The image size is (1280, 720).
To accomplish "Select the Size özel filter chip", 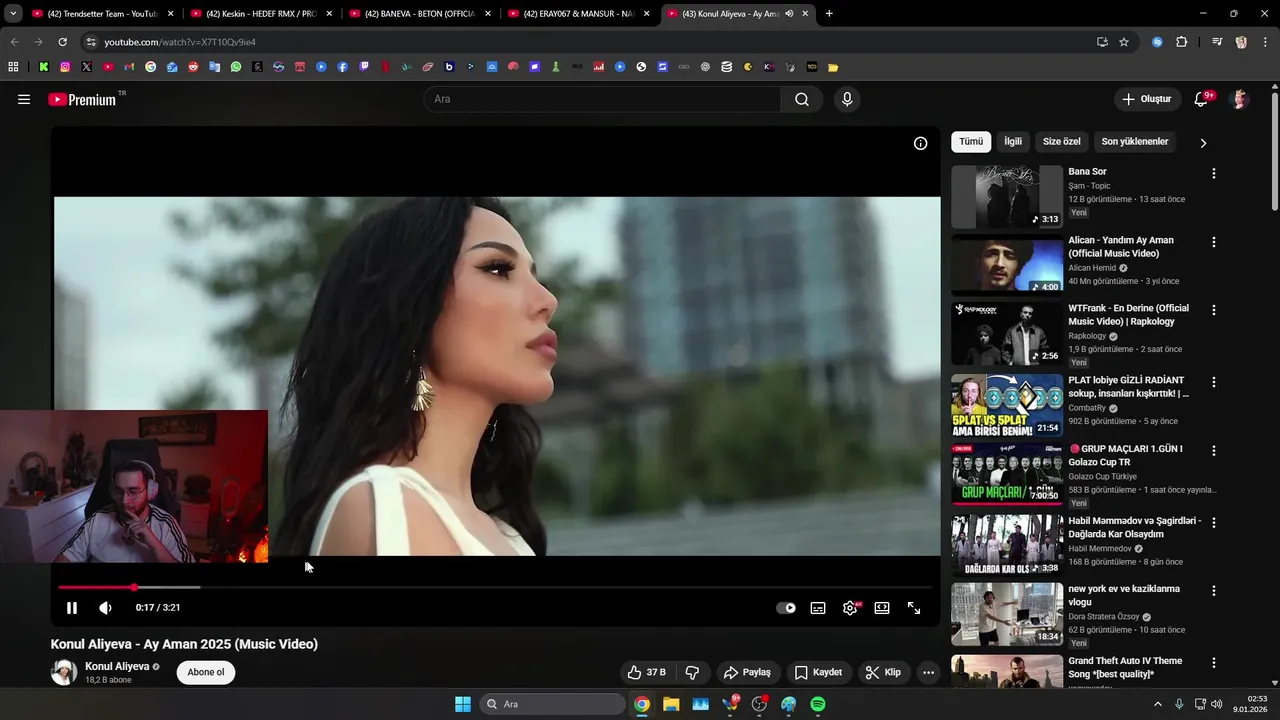I will click(1062, 142).
